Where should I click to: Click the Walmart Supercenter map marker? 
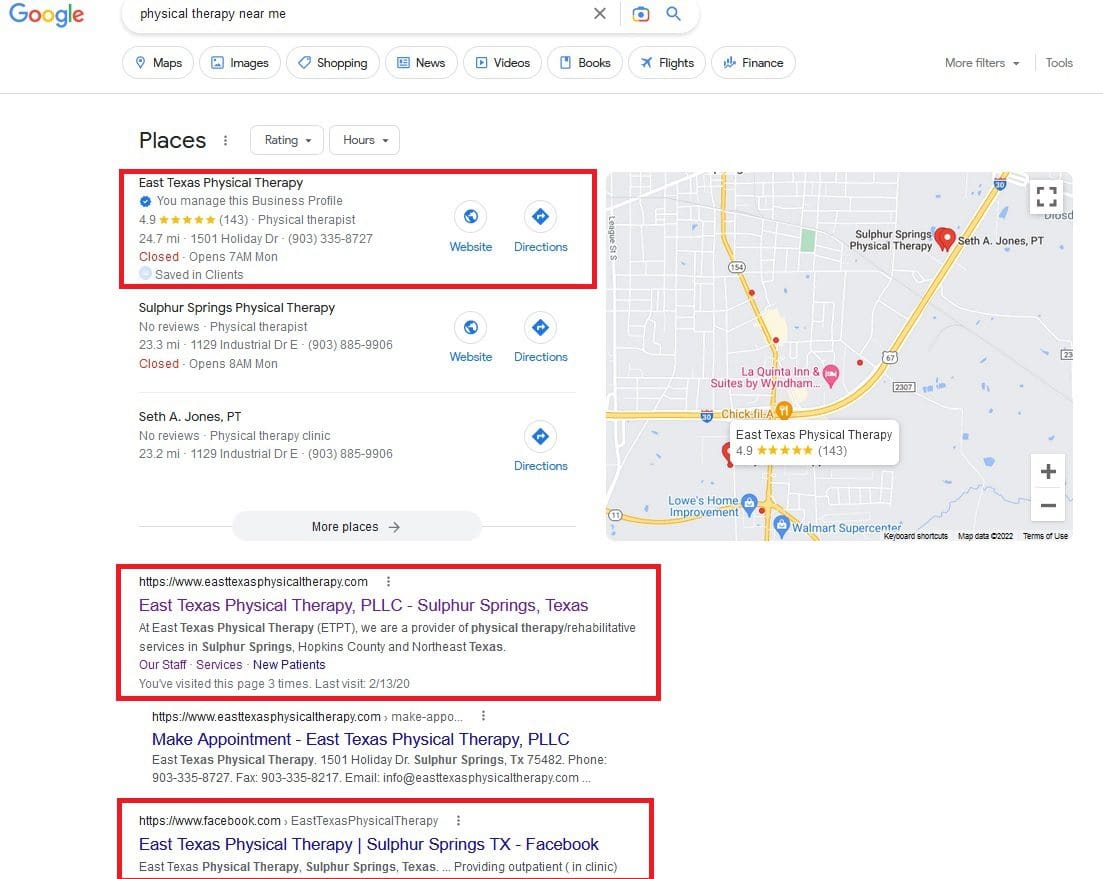[781, 525]
